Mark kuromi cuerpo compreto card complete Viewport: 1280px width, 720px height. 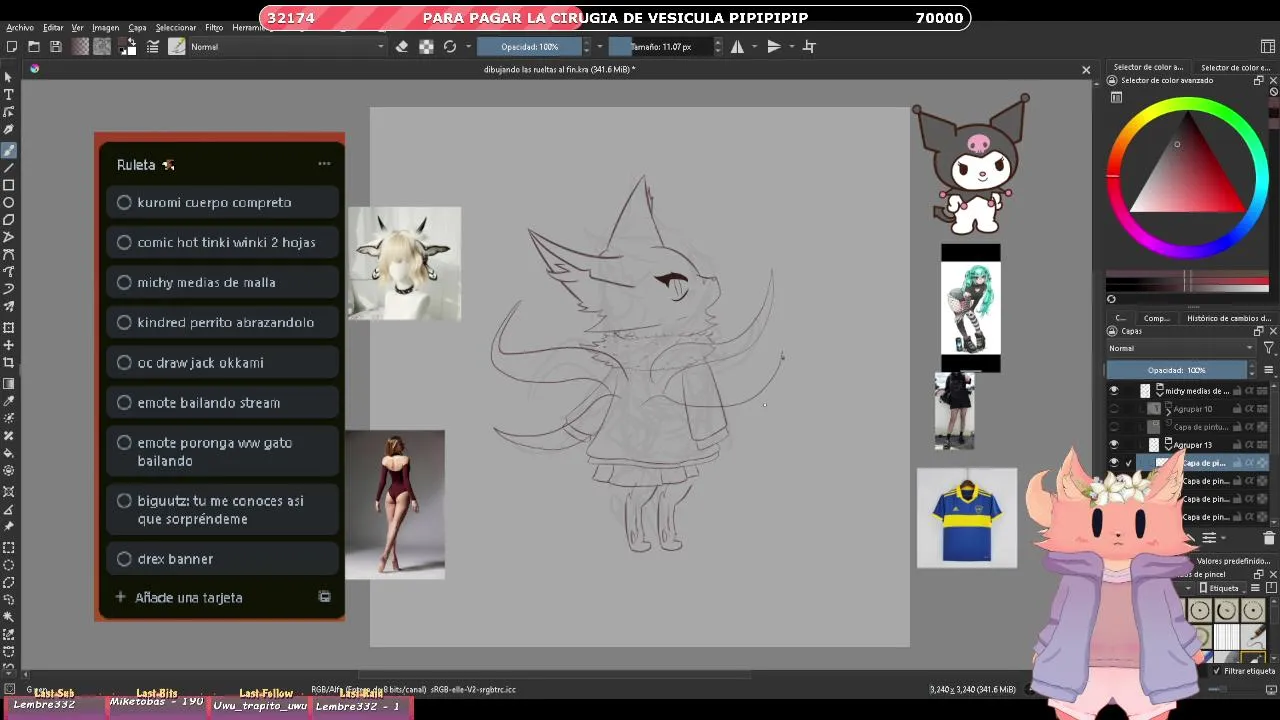[124, 202]
